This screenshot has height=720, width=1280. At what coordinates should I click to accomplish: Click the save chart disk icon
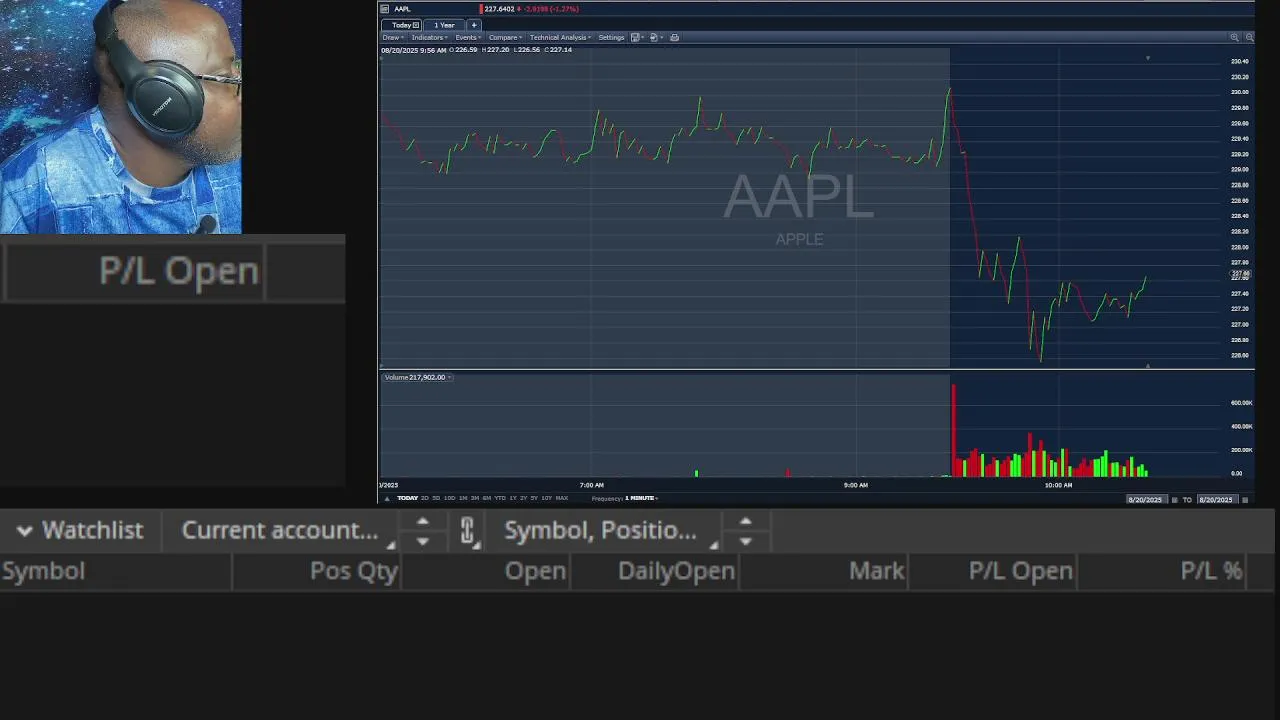[635, 37]
